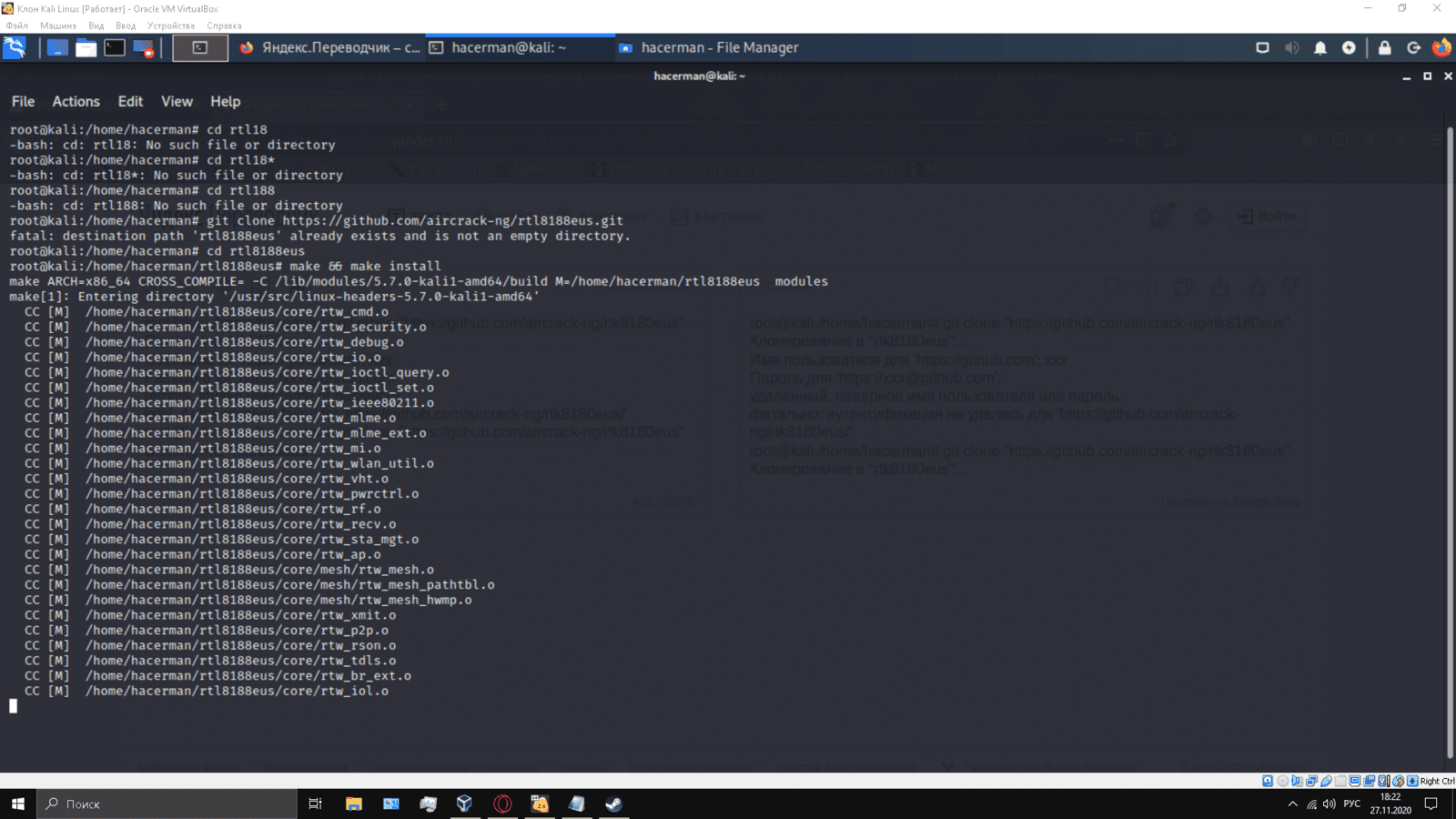1456x819 pixels.
Task: Click the Kali panel volume icon
Action: (x=1291, y=47)
